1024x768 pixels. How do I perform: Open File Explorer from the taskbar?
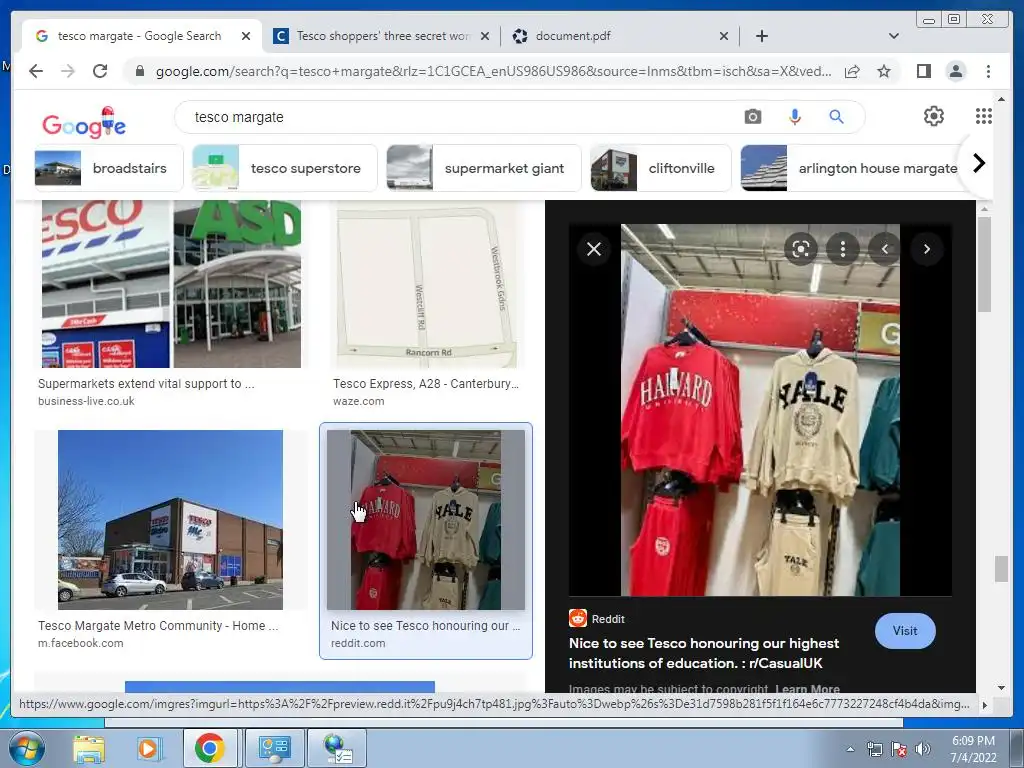click(x=89, y=748)
